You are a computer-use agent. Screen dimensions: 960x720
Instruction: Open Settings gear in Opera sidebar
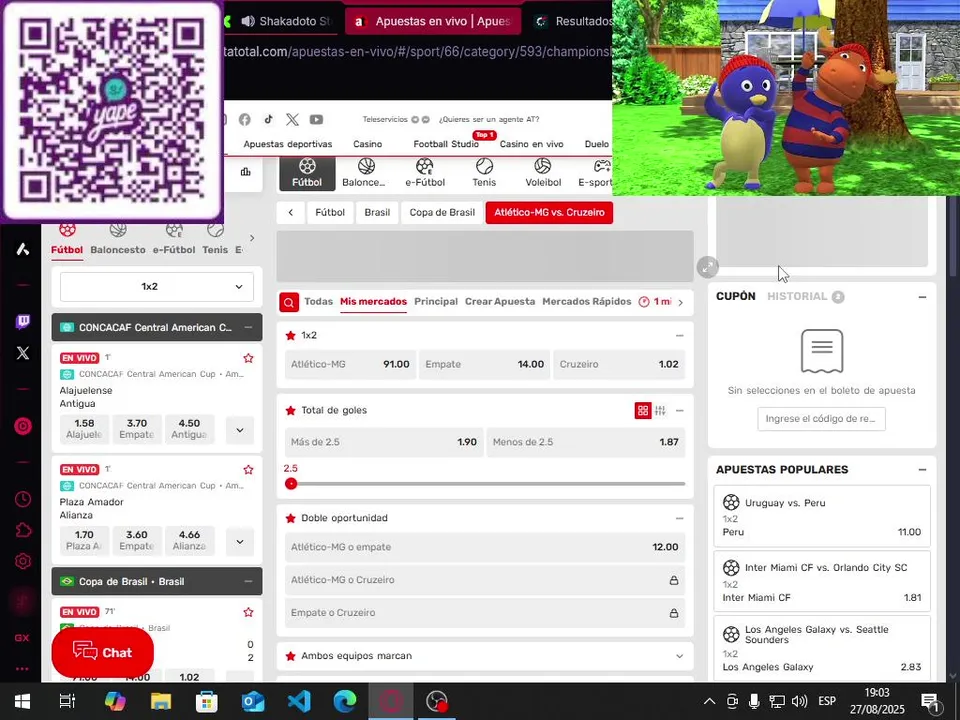coord(23,561)
